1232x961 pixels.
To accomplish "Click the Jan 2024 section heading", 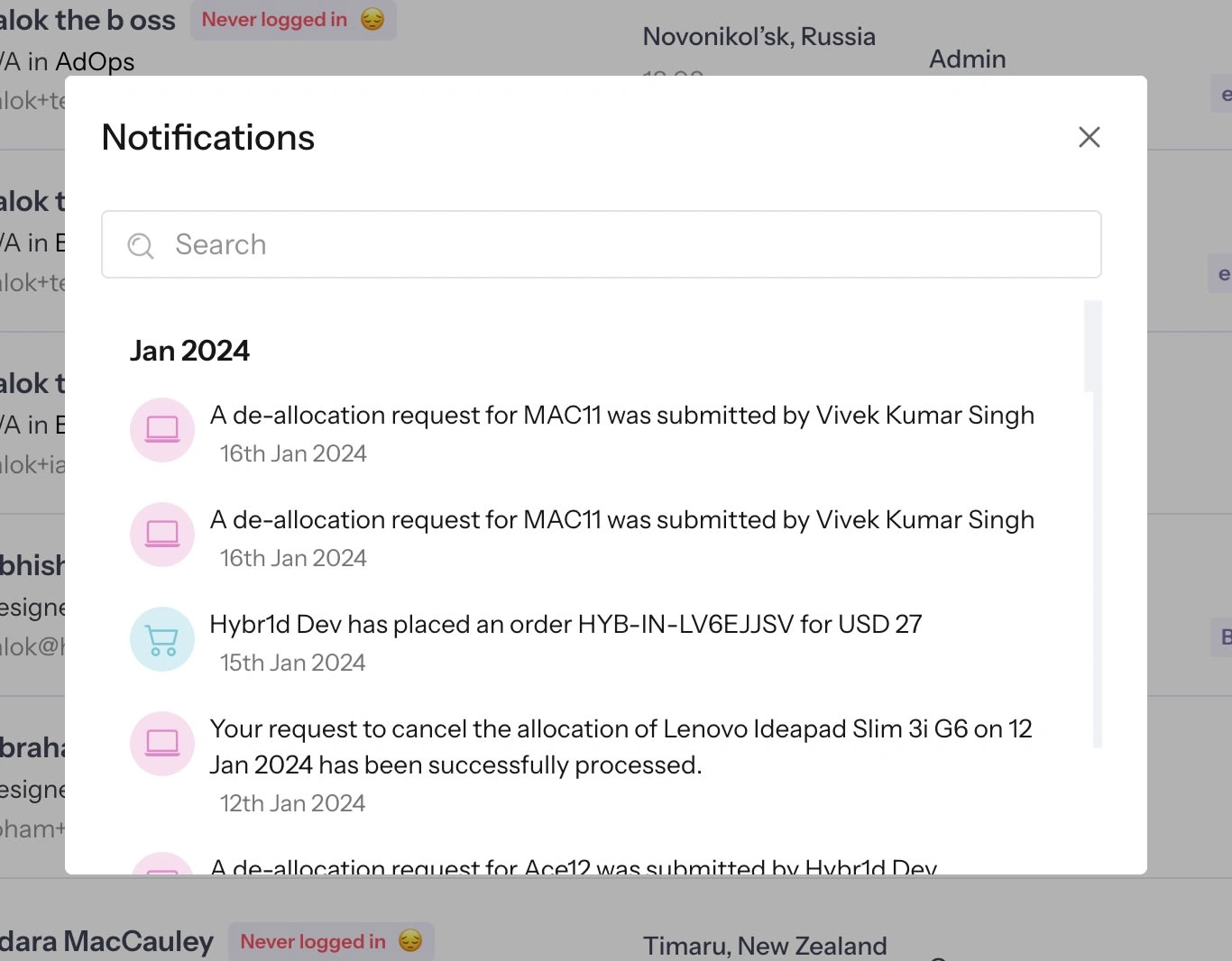I will 189,351.
